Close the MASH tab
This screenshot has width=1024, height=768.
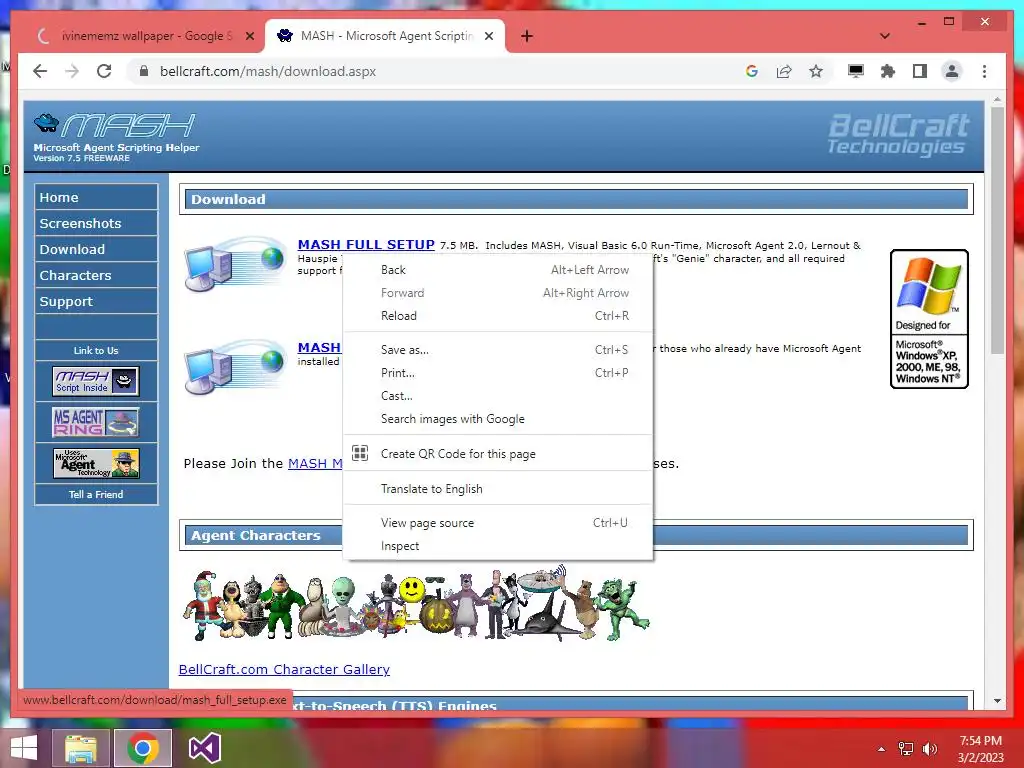coord(488,36)
